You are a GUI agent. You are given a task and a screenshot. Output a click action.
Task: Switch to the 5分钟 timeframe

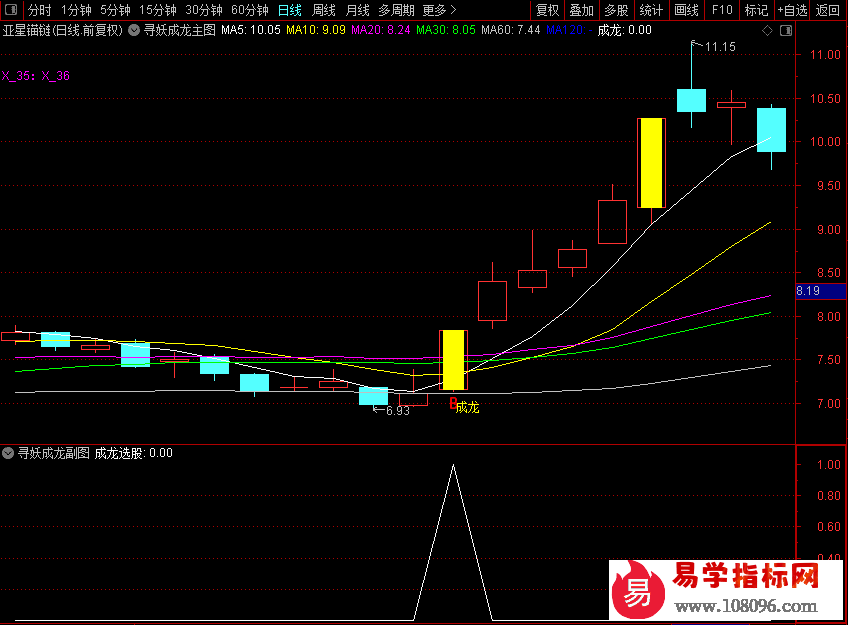[115, 10]
